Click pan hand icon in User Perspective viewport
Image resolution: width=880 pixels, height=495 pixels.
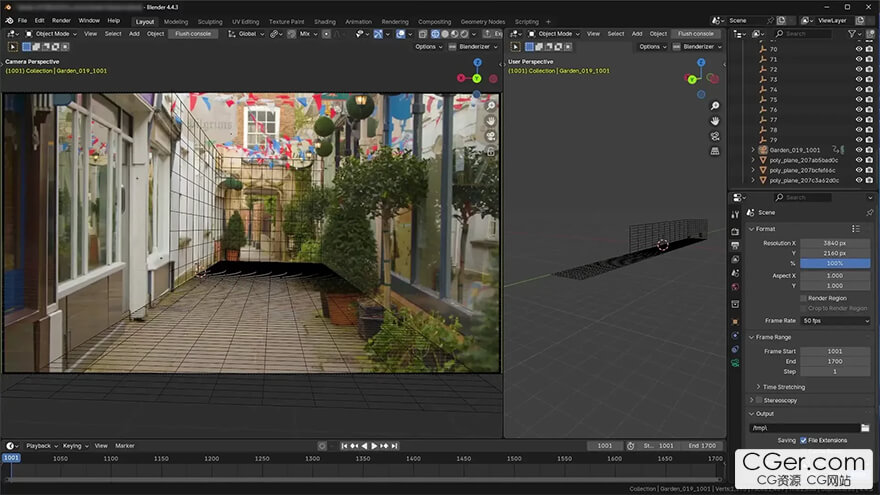click(715, 121)
